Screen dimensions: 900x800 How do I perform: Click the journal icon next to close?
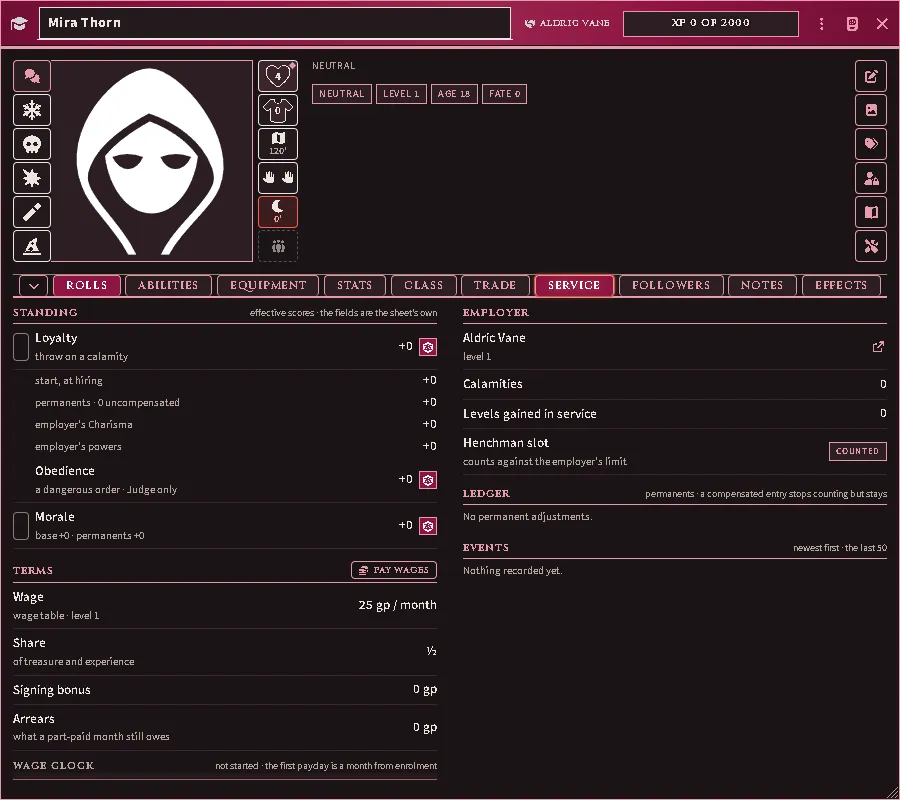(852, 24)
